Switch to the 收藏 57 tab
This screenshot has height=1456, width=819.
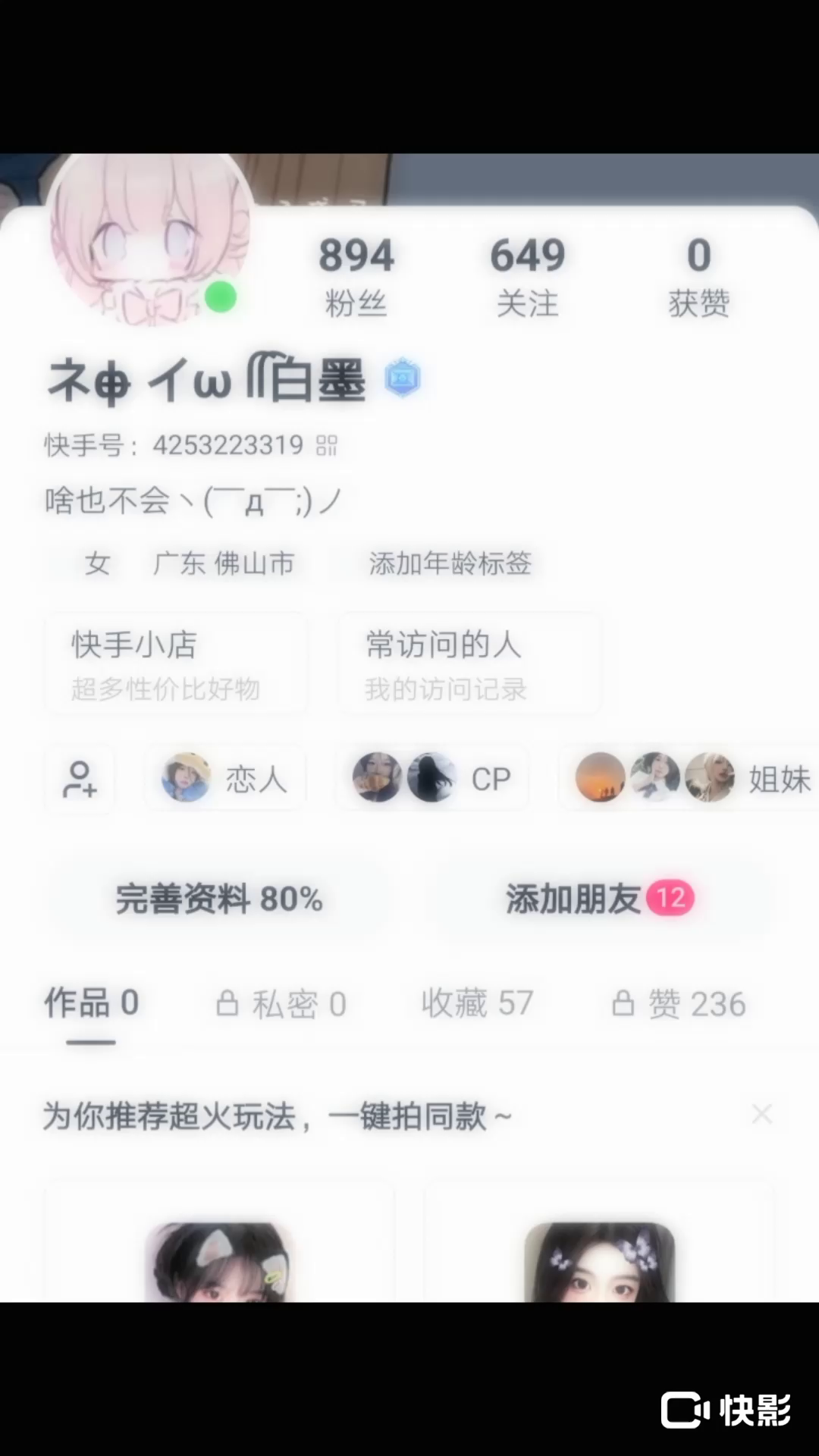(x=478, y=1003)
